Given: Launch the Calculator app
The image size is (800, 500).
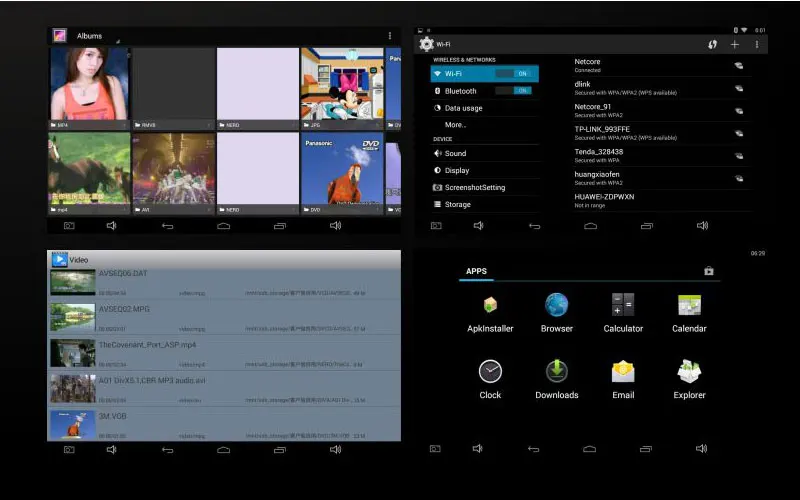Looking at the screenshot, I should point(623,314).
